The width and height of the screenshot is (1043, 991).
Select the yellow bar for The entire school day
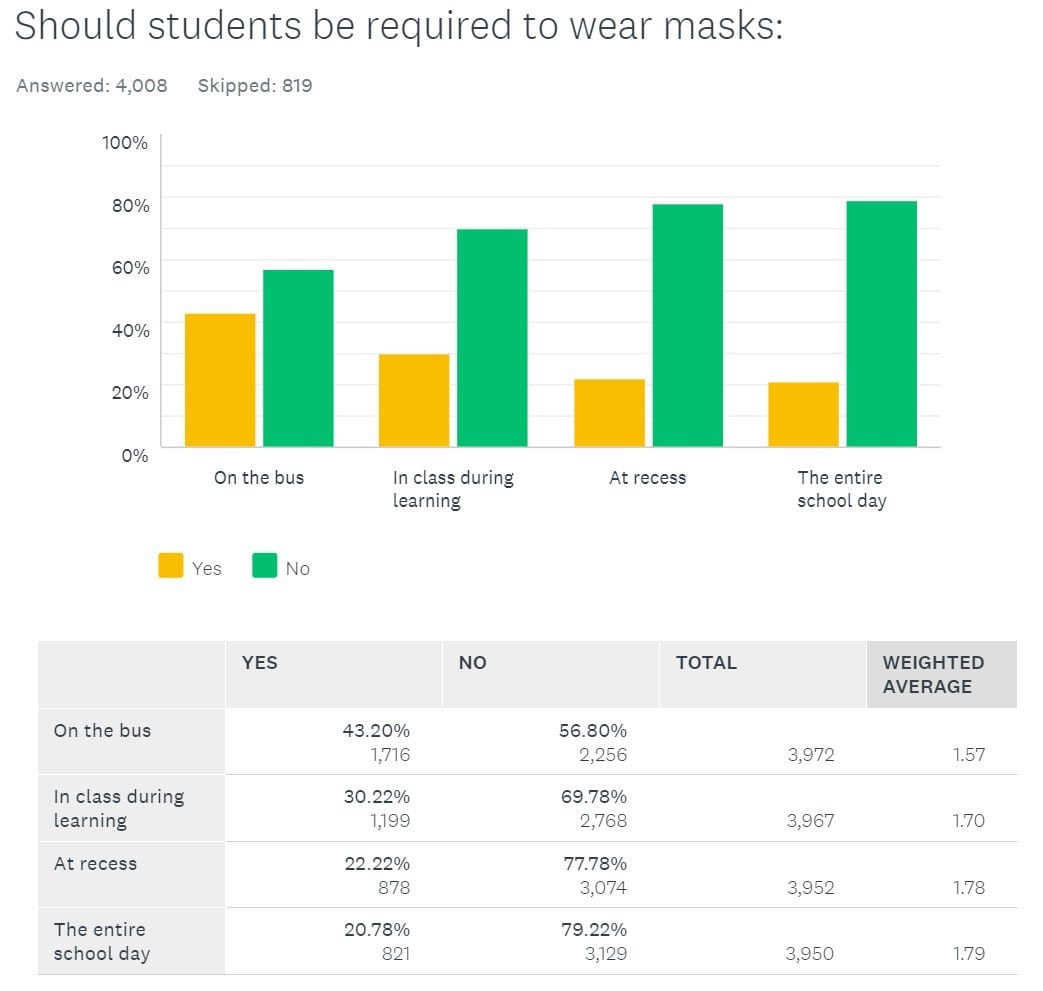pyautogui.click(x=803, y=414)
